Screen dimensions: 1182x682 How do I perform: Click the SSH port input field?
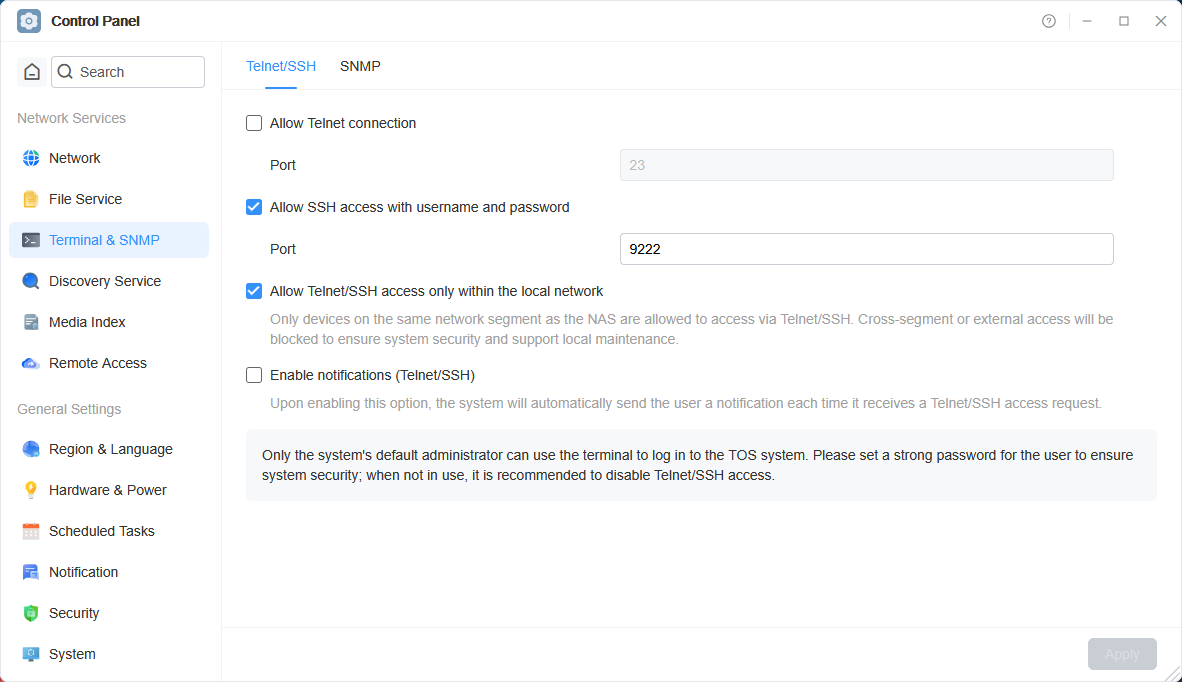tap(866, 248)
